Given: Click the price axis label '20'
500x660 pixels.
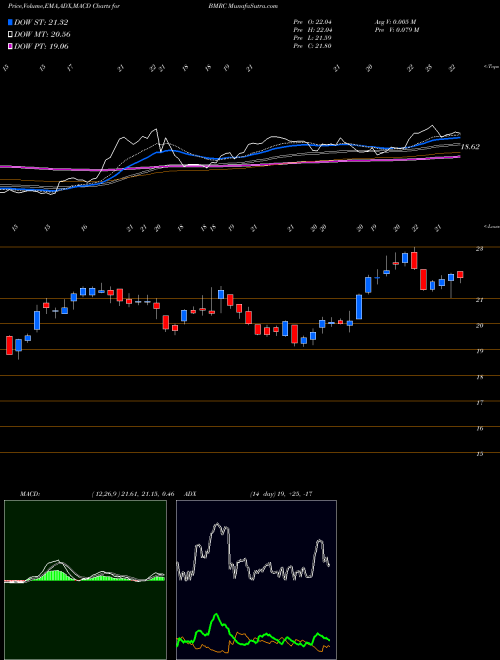Looking at the screenshot, I should click(x=479, y=325).
